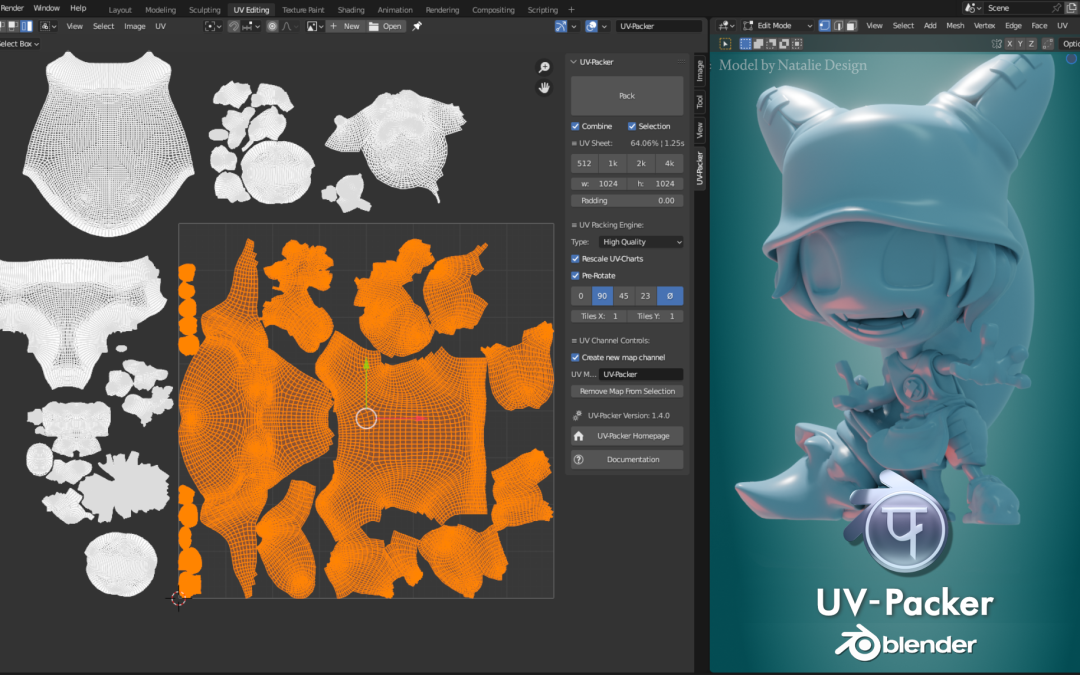Switch to the Texture Paint workspace tab
The image size is (1080, 675).
pos(303,10)
